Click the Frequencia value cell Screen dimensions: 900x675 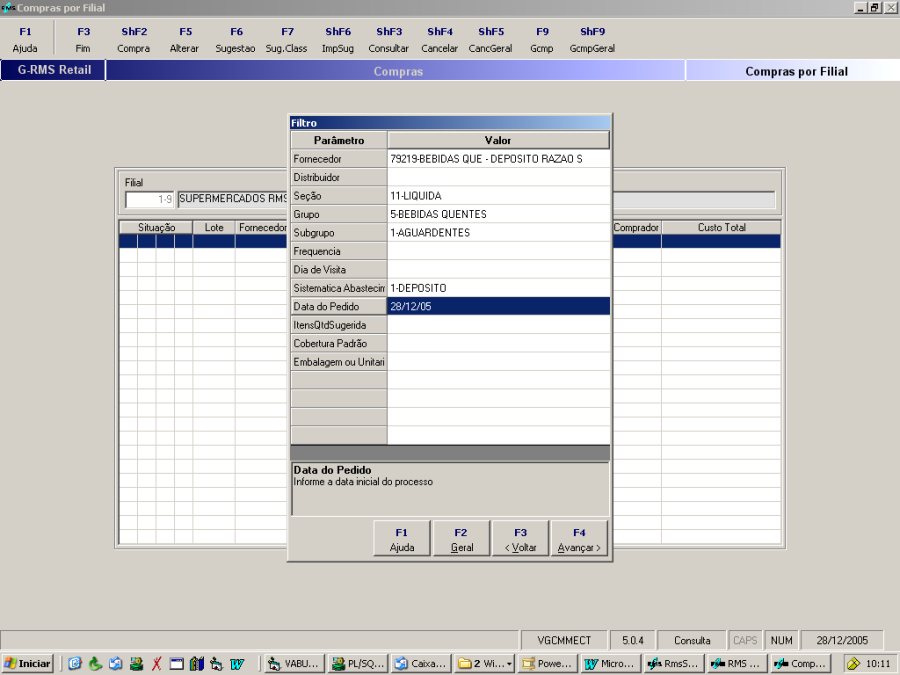click(498, 251)
